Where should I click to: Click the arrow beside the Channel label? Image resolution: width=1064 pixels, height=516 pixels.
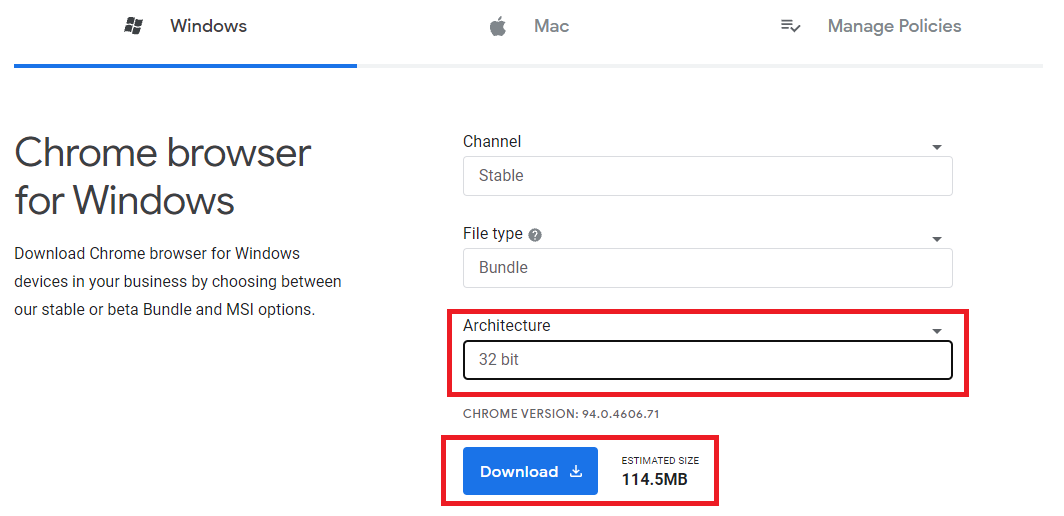(937, 147)
